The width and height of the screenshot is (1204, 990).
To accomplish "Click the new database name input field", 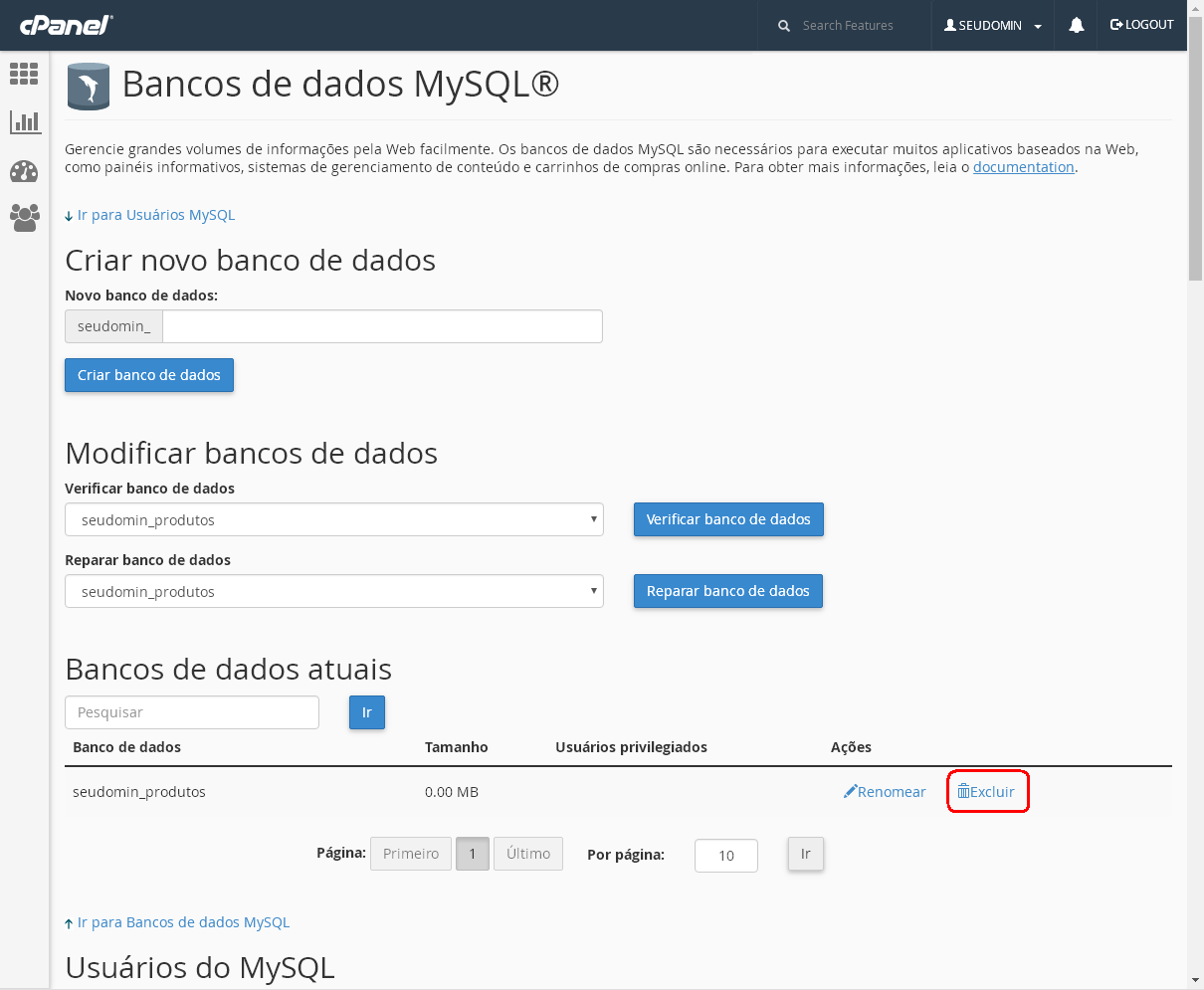I will pos(382,326).
